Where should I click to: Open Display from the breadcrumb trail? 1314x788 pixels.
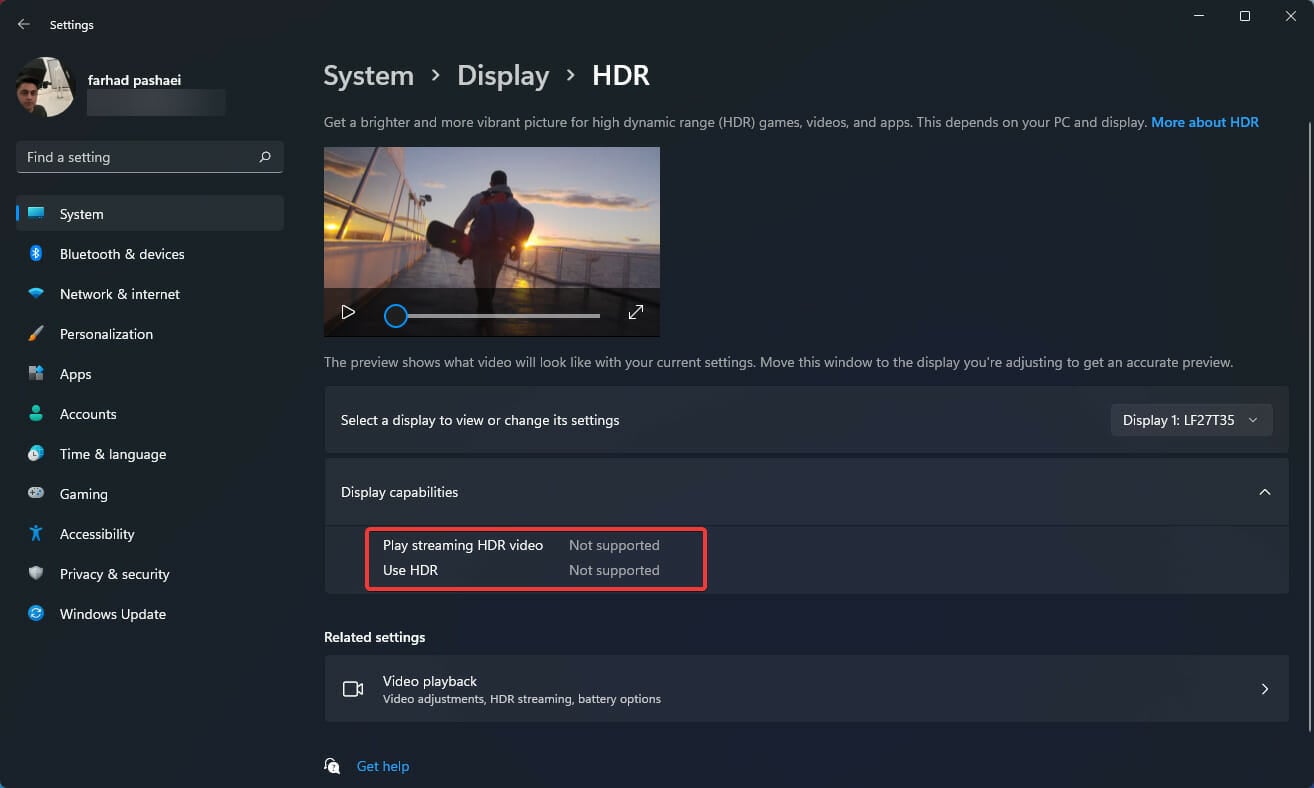pyautogui.click(x=503, y=75)
